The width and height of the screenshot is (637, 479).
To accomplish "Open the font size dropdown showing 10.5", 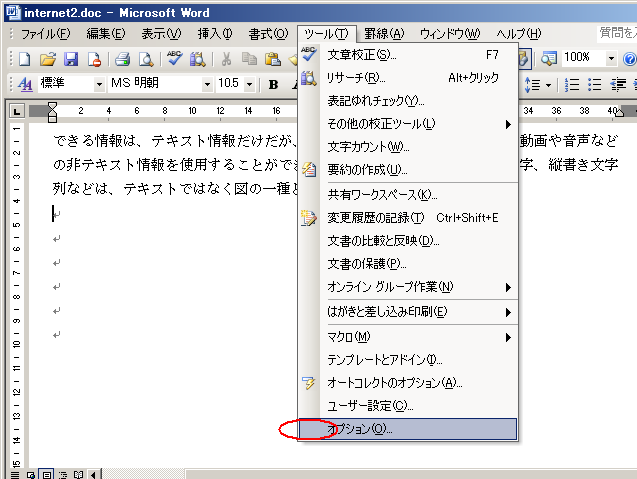I will (249, 85).
